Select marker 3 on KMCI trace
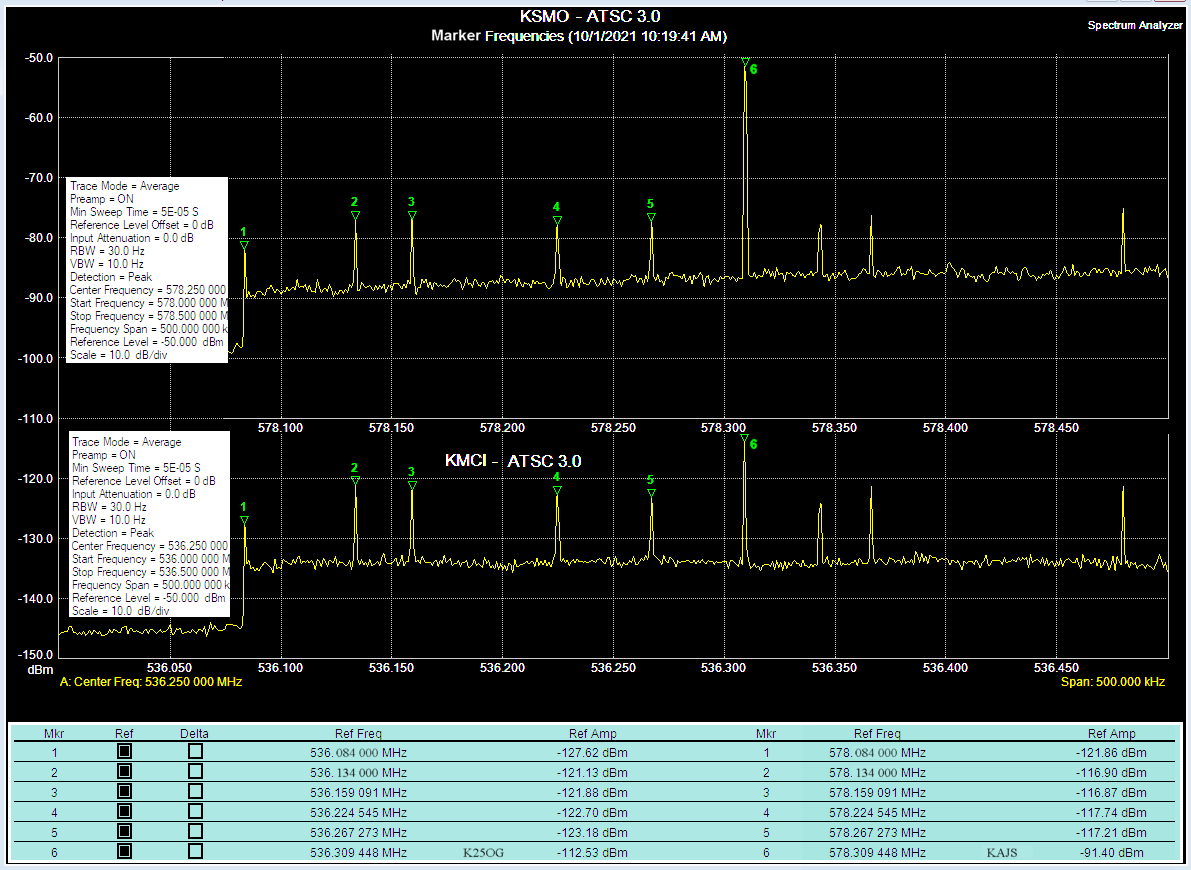Screen dimensions: 1191x870 [412, 485]
